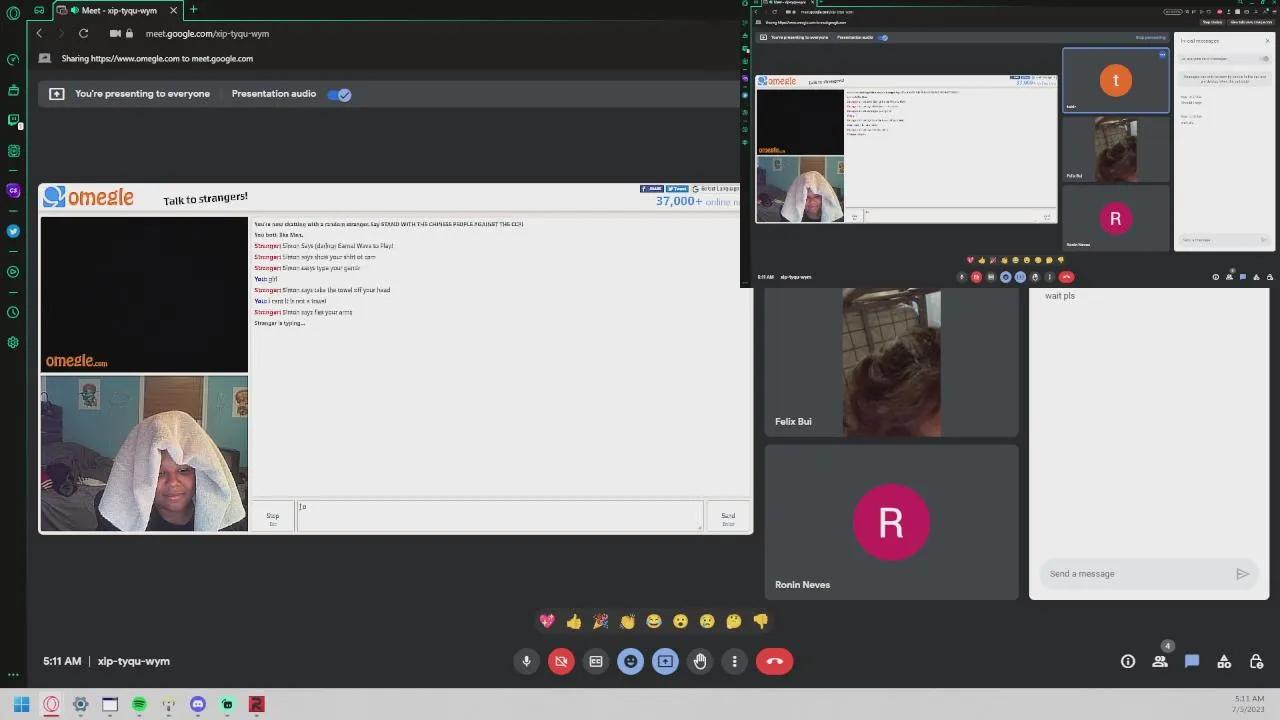
Task: Open host controls lock icon
Action: coord(1257,661)
